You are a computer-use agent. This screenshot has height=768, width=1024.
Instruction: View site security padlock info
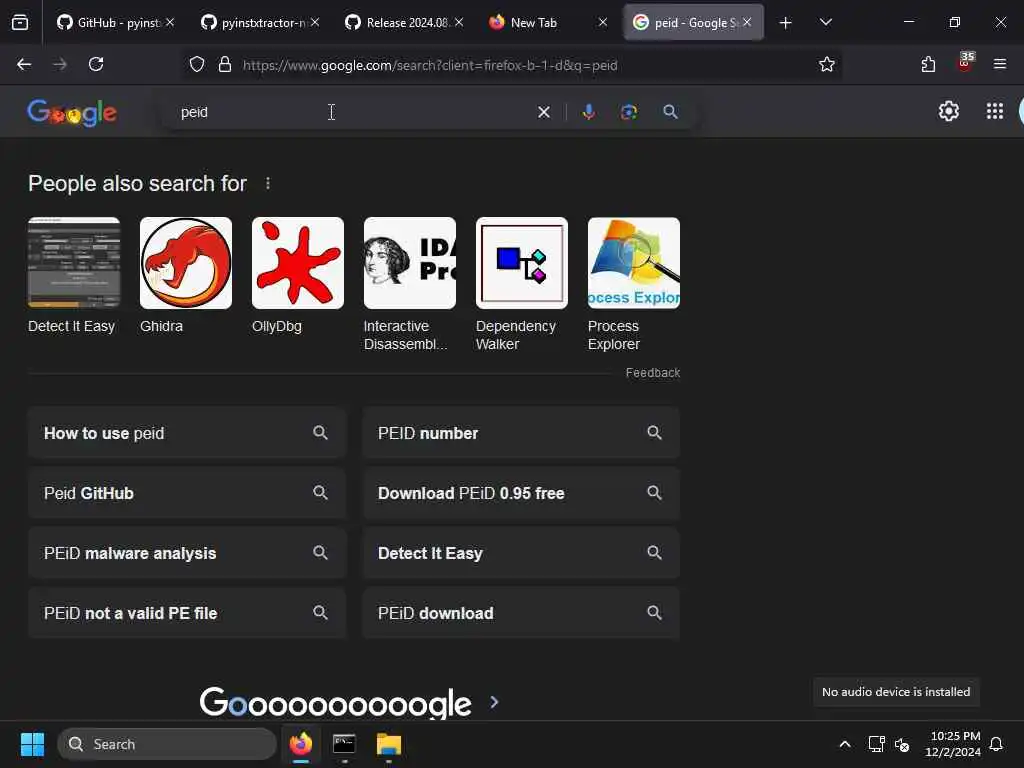pos(225,65)
